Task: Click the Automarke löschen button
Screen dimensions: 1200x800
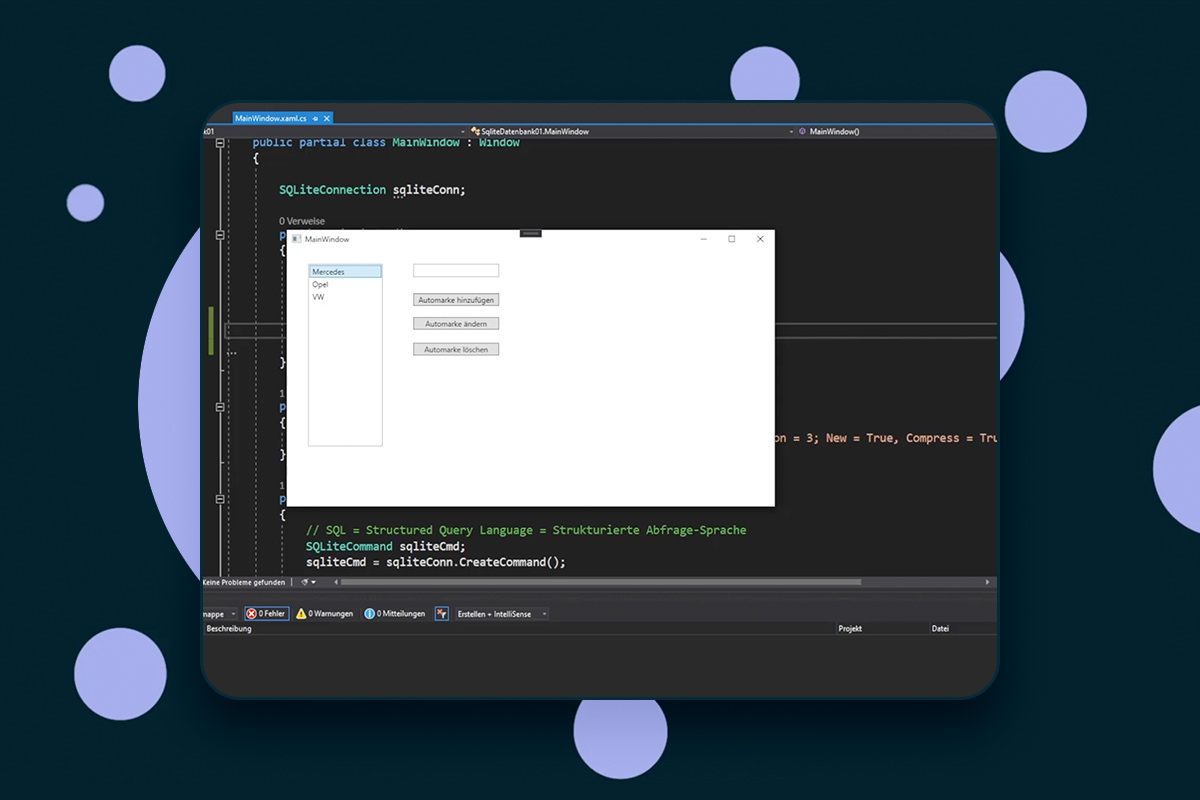Action: pyautogui.click(x=456, y=350)
